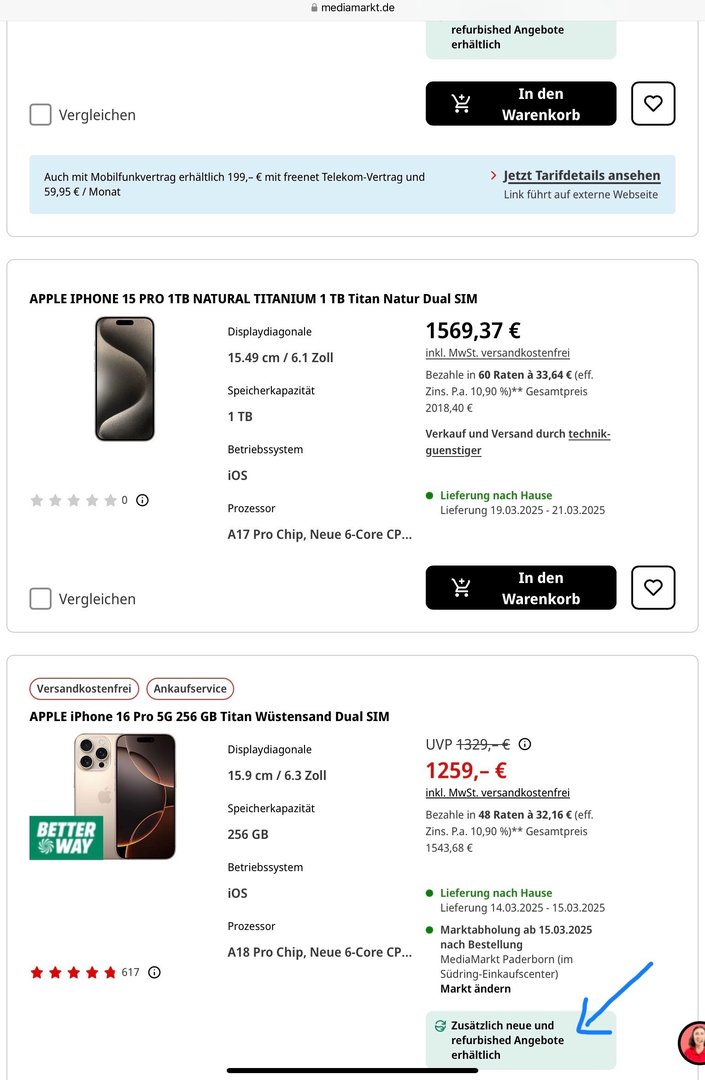Add top product to wishlist heart

(x=653, y=103)
